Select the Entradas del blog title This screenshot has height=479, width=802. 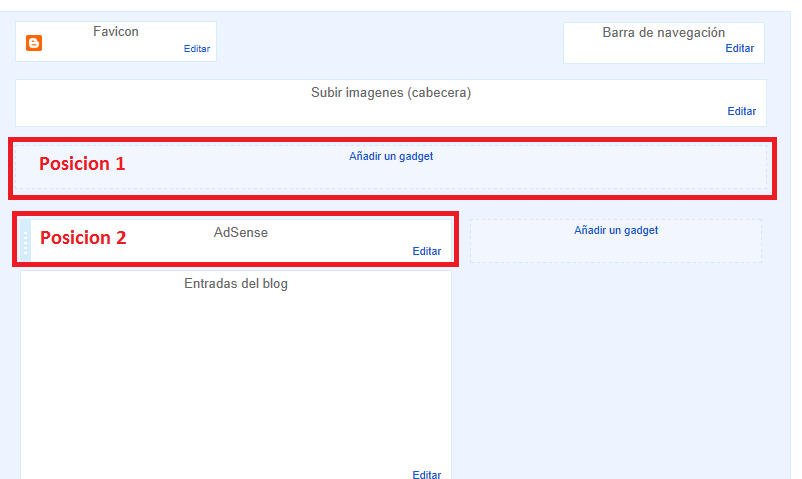[236, 284]
